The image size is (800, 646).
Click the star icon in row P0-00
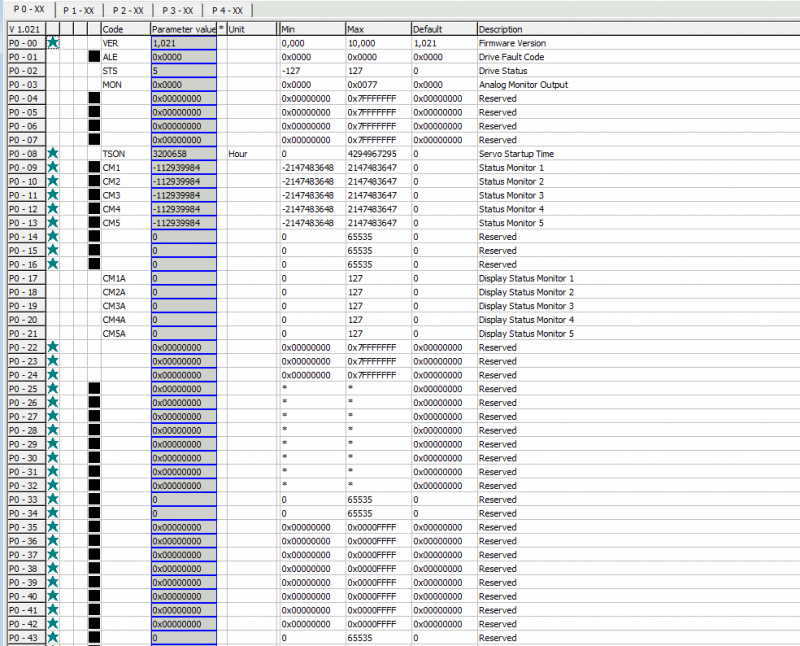(x=53, y=43)
